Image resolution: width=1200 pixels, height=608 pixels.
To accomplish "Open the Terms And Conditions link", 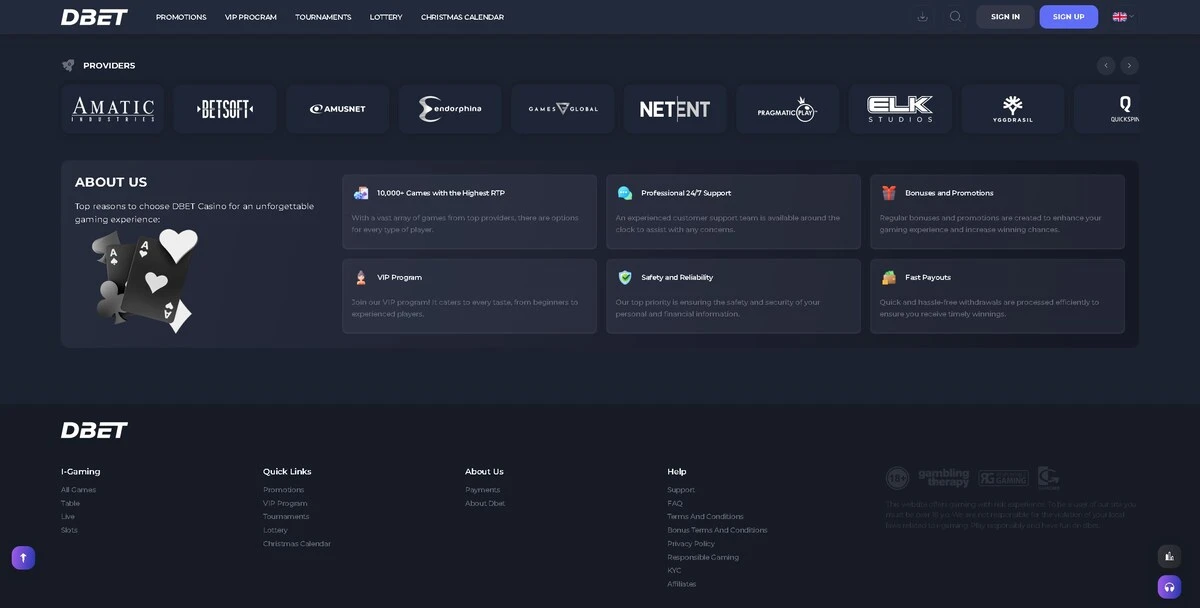I will click(705, 517).
